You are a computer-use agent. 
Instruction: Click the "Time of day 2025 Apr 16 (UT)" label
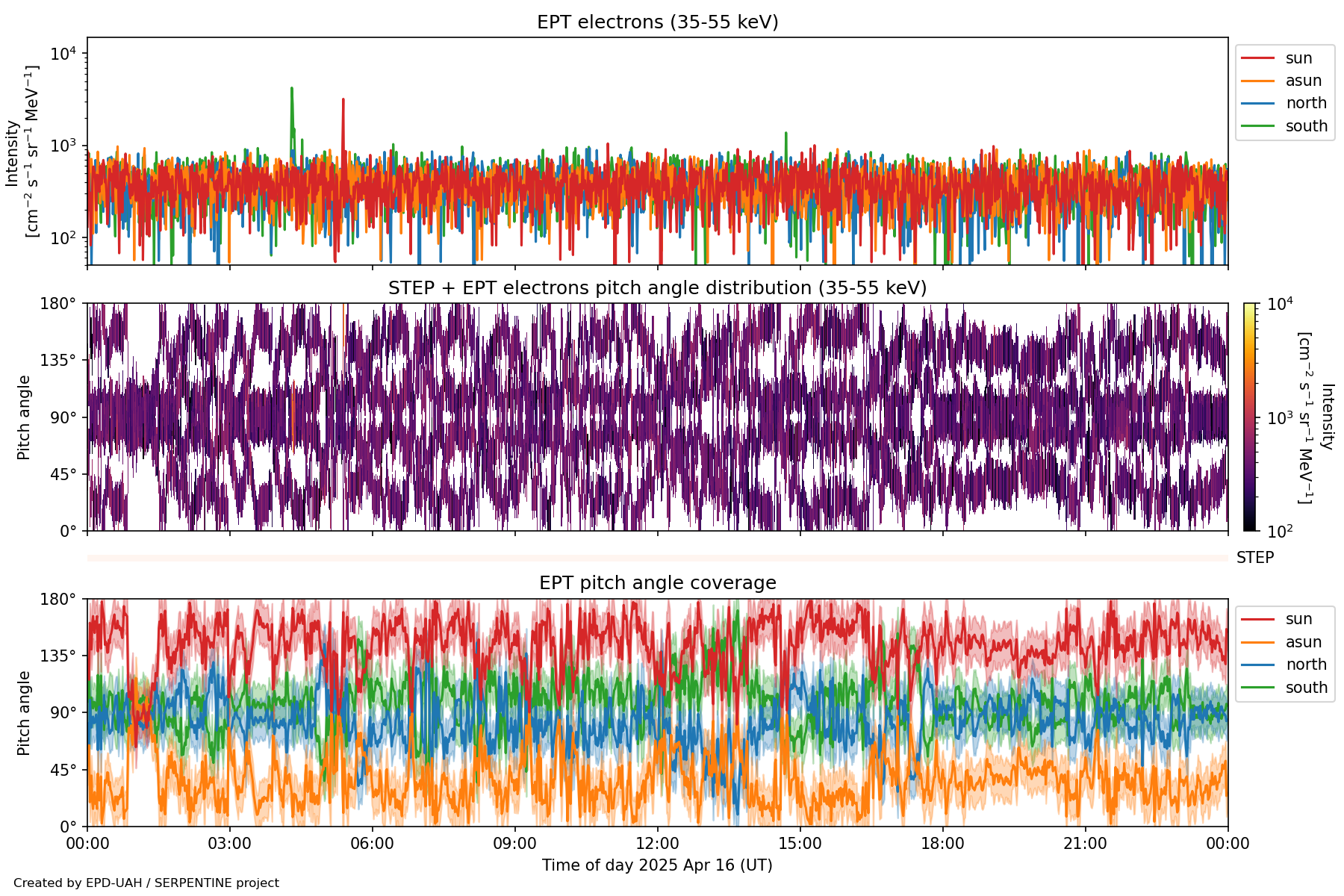(657, 865)
